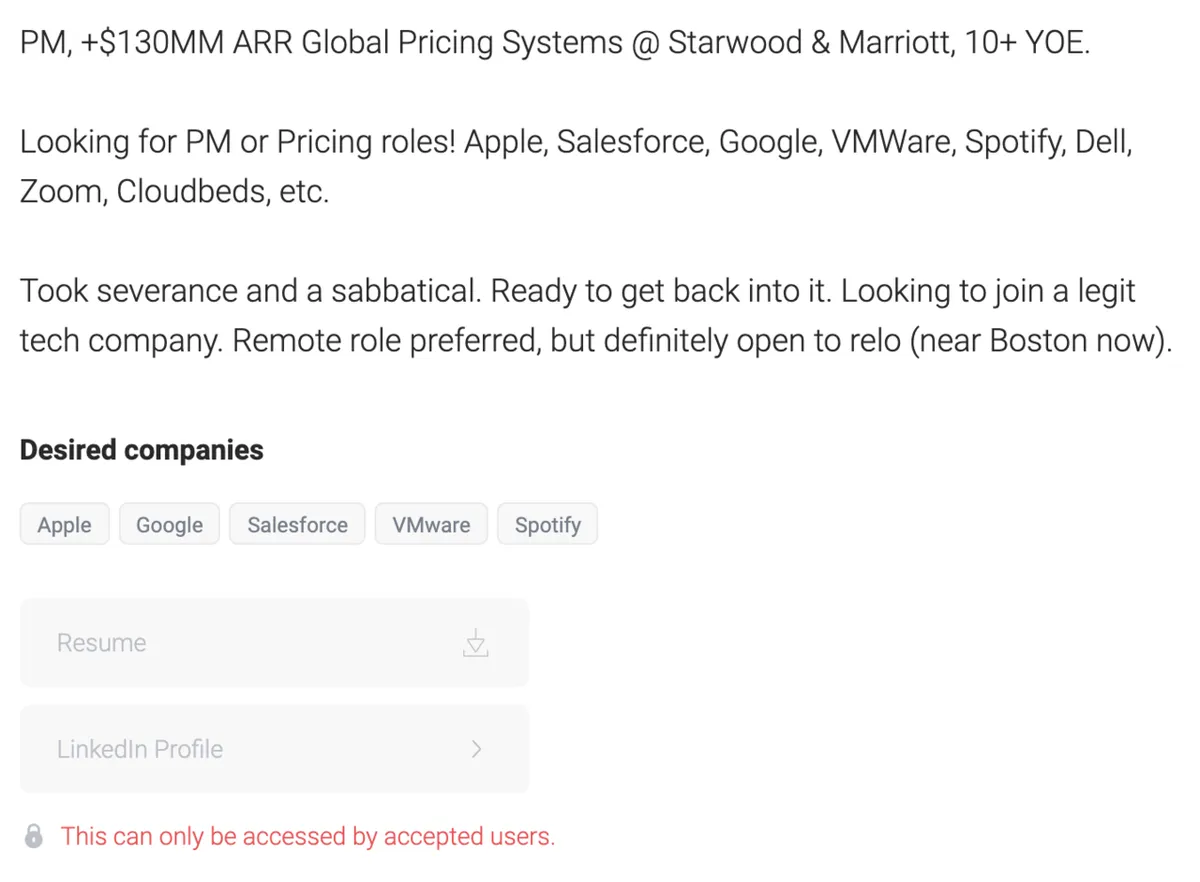Select the Apple company tag
Viewport: 1200px width, 882px height.
tap(65, 525)
